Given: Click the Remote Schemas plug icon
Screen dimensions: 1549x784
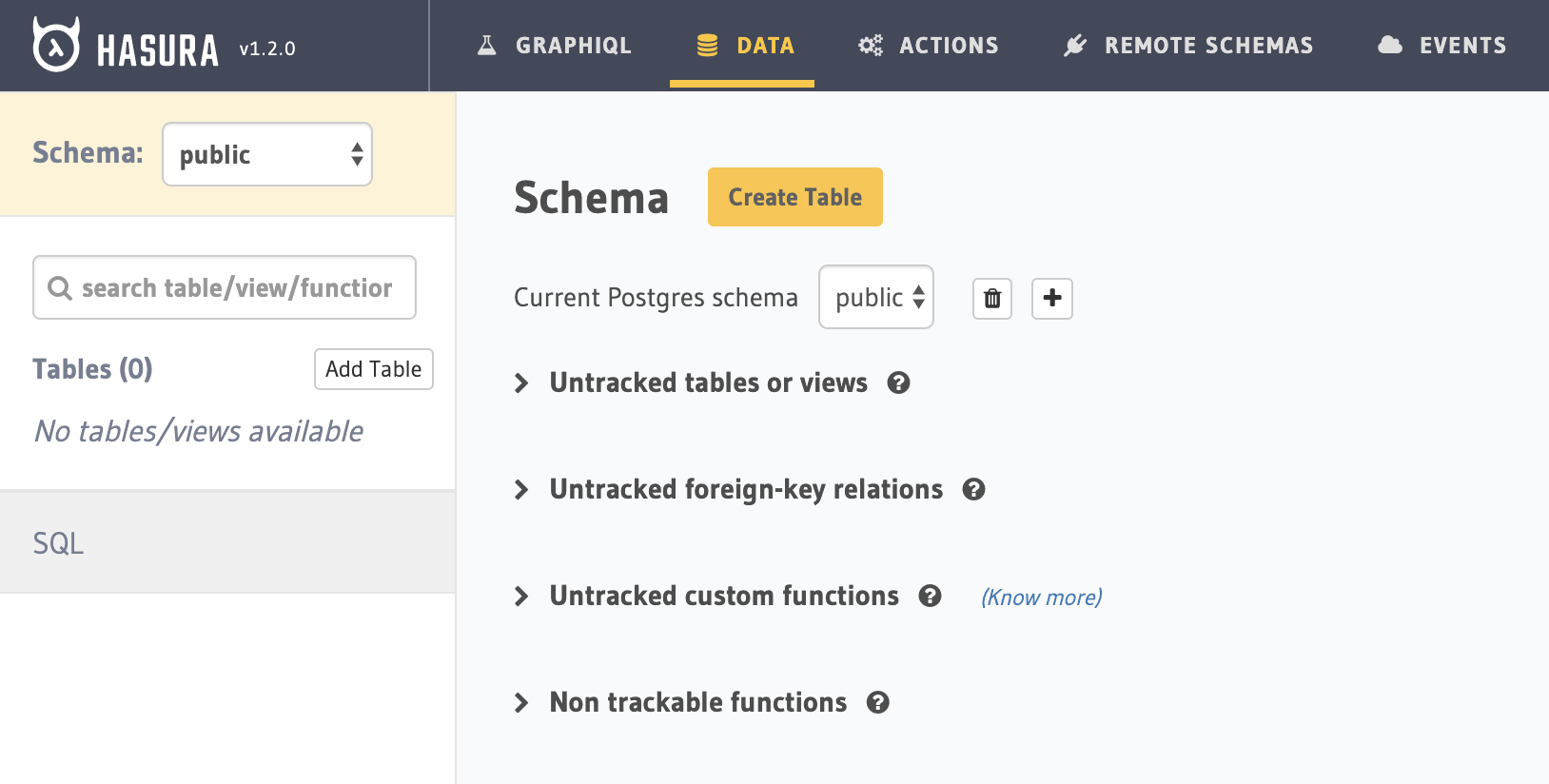Looking at the screenshot, I should 1075,45.
